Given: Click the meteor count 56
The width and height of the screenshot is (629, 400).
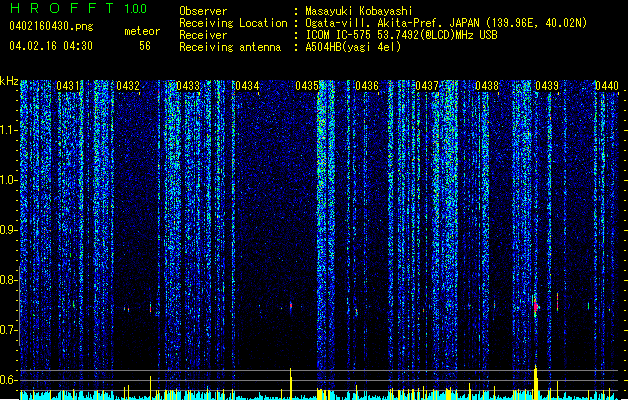Looking at the screenshot, I should 145,46.
